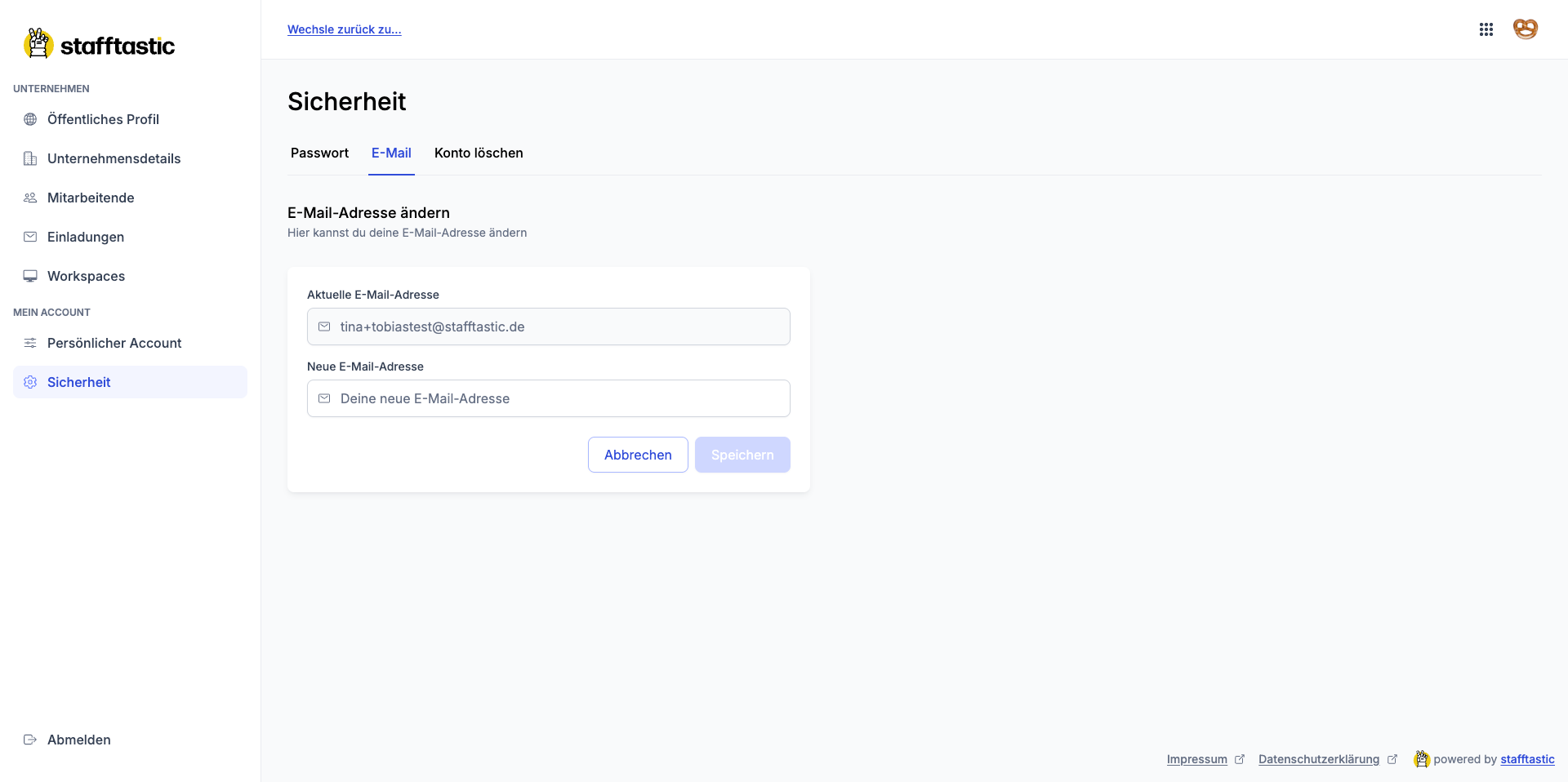
Task: Open Sicherheit in the sidebar menu
Action: (x=79, y=382)
